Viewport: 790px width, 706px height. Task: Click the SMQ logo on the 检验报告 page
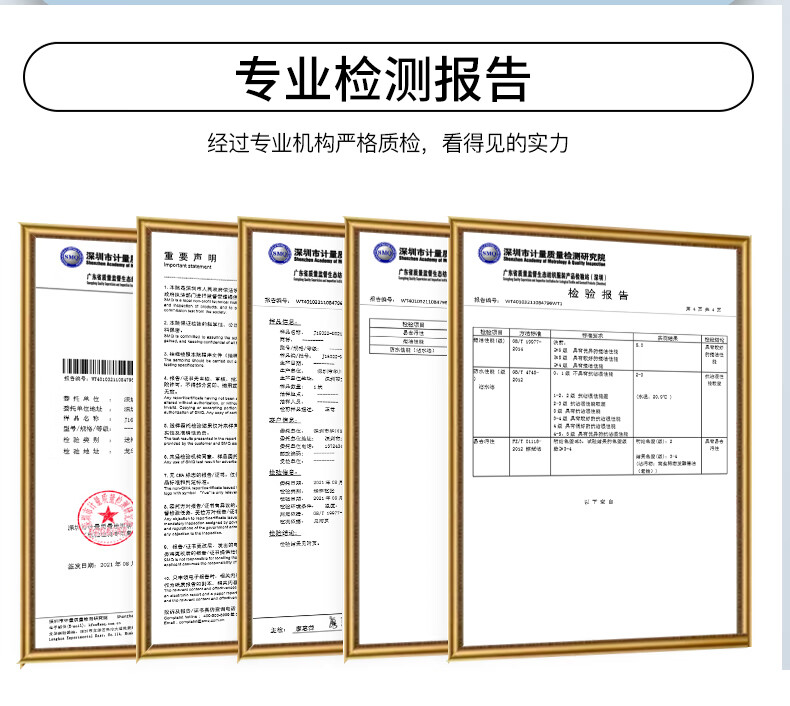[x=489, y=254]
